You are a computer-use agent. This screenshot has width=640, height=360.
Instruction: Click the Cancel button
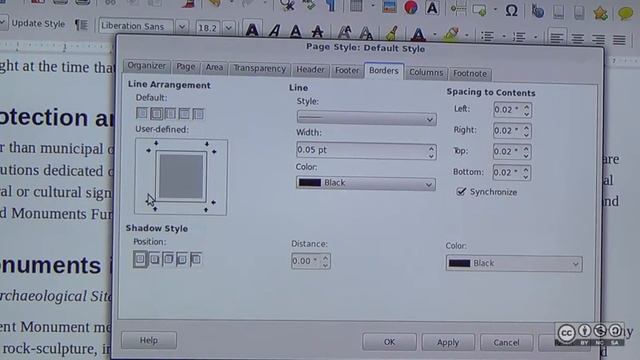(506, 343)
